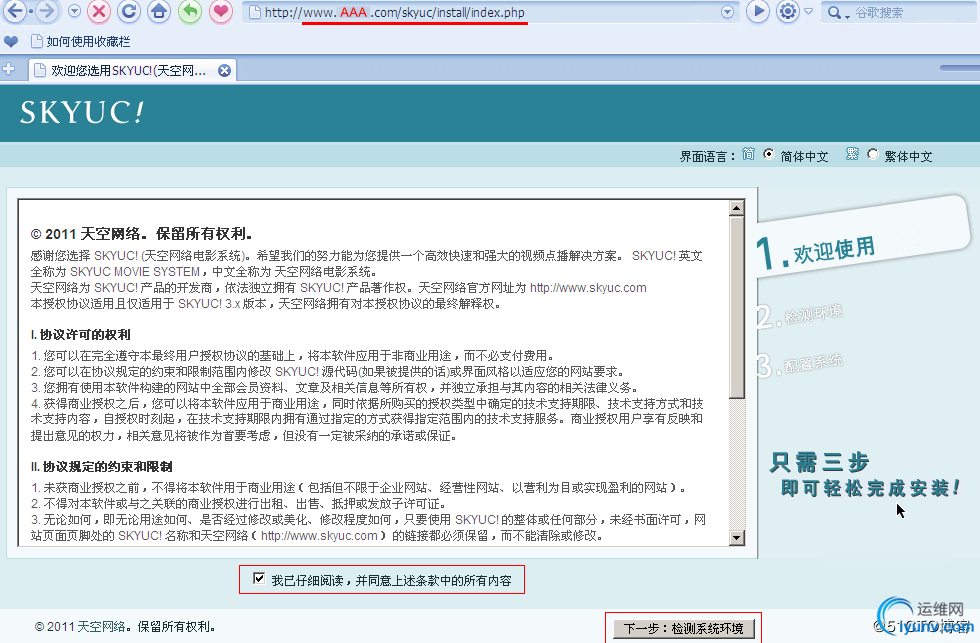Click the Refresh page button
This screenshot has height=643, width=980.
pos(129,11)
